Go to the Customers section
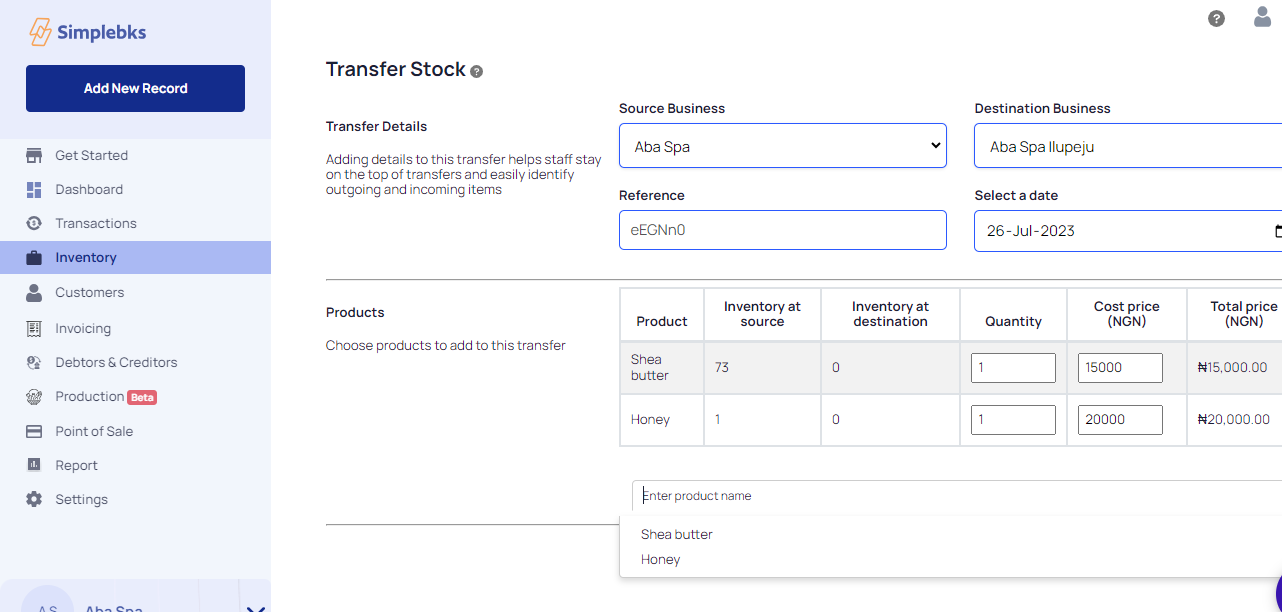This screenshot has width=1282, height=612. pyautogui.click(x=90, y=292)
